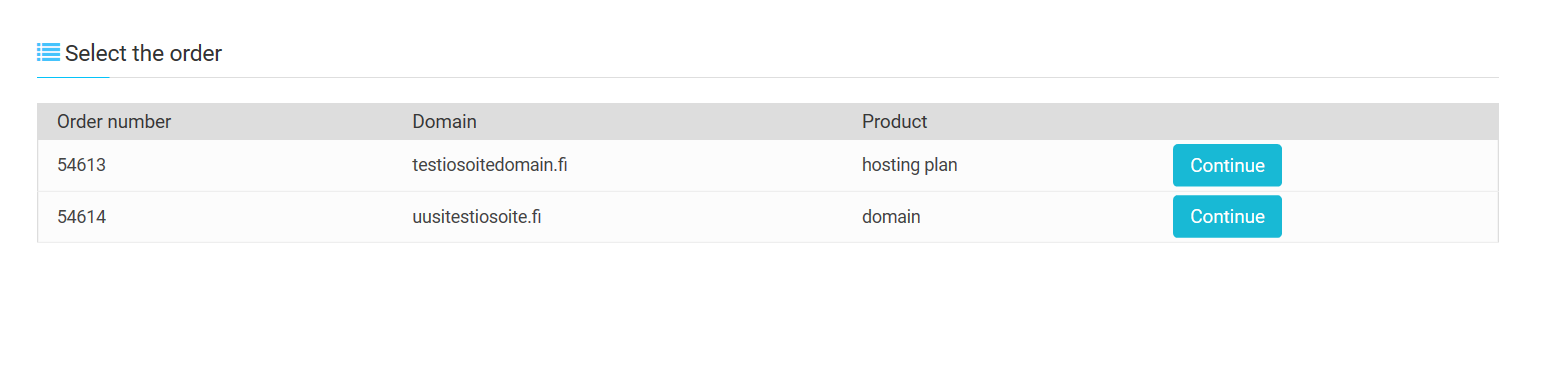Select the Domain column header
The image size is (1559, 383).
point(444,122)
